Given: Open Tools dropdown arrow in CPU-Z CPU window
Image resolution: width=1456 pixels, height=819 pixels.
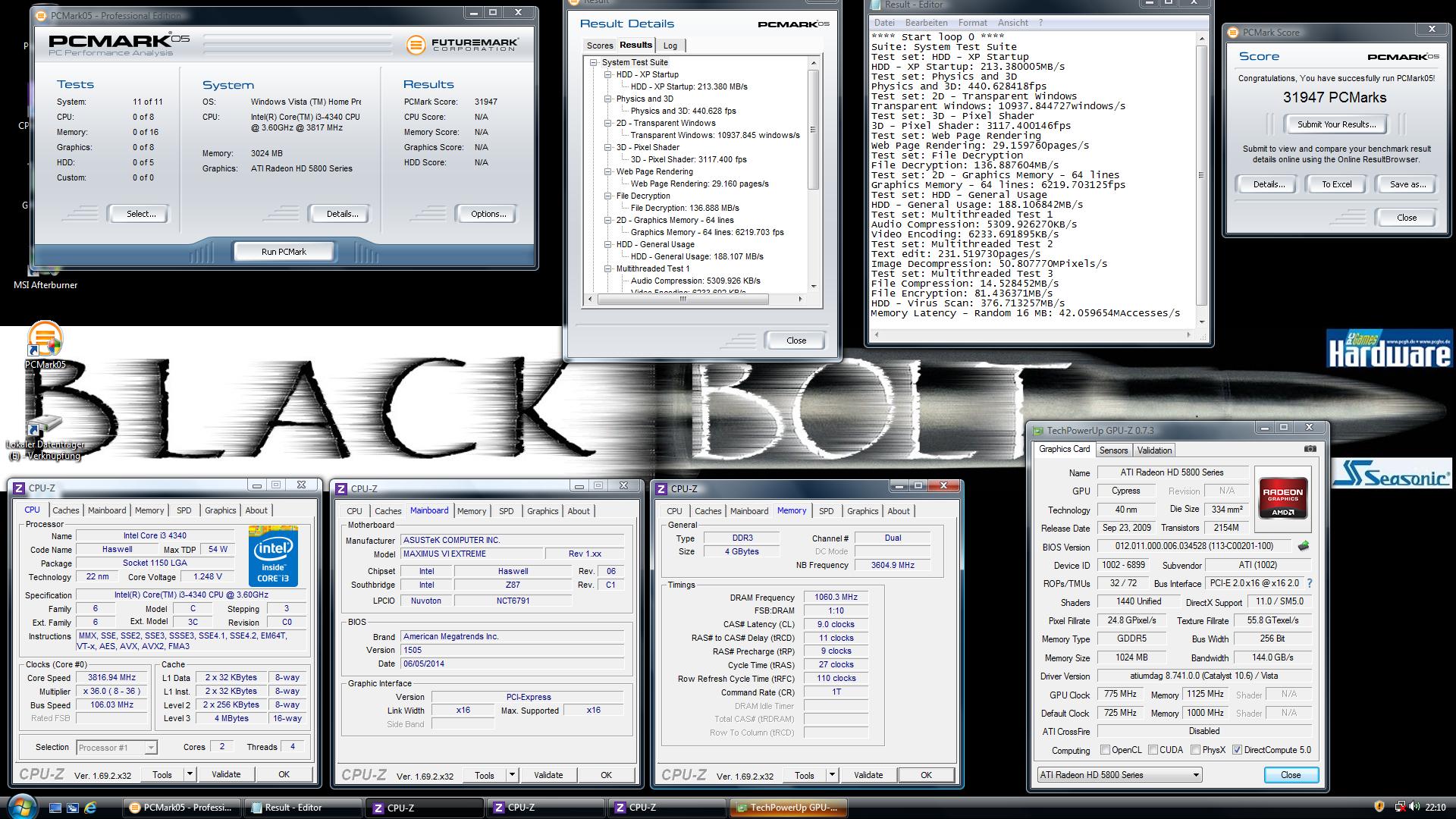Looking at the screenshot, I should [x=190, y=774].
